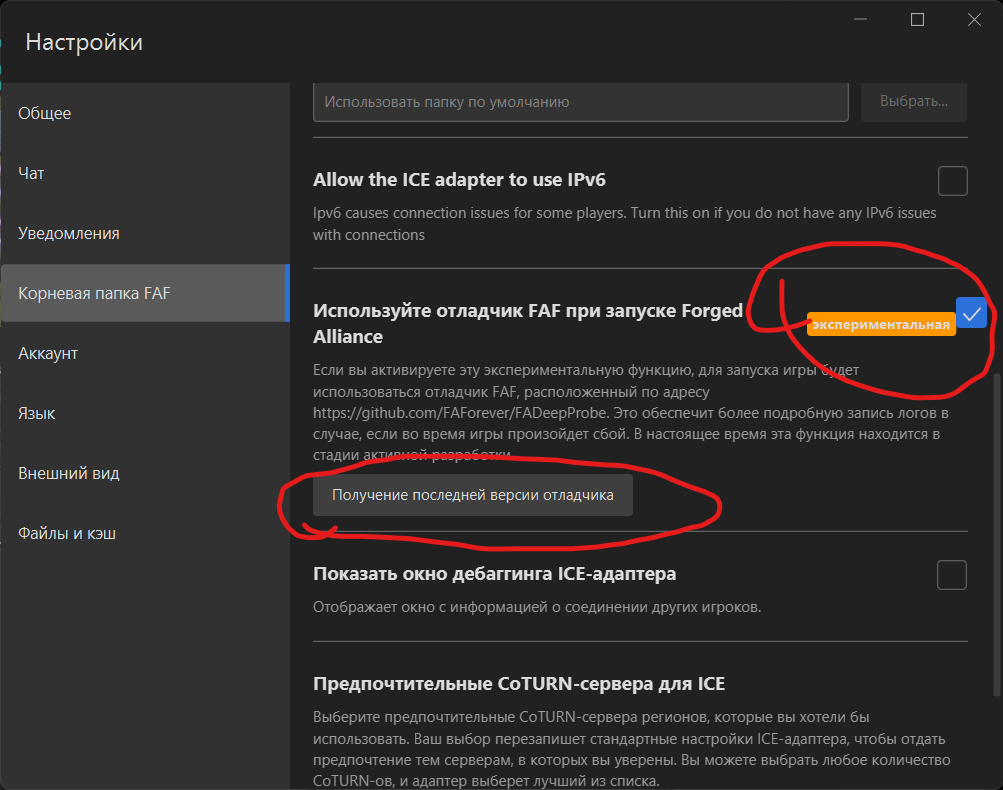Focus the default folder path field
The height and width of the screenshot is (790, 1003).
click(x=581, y=102)
